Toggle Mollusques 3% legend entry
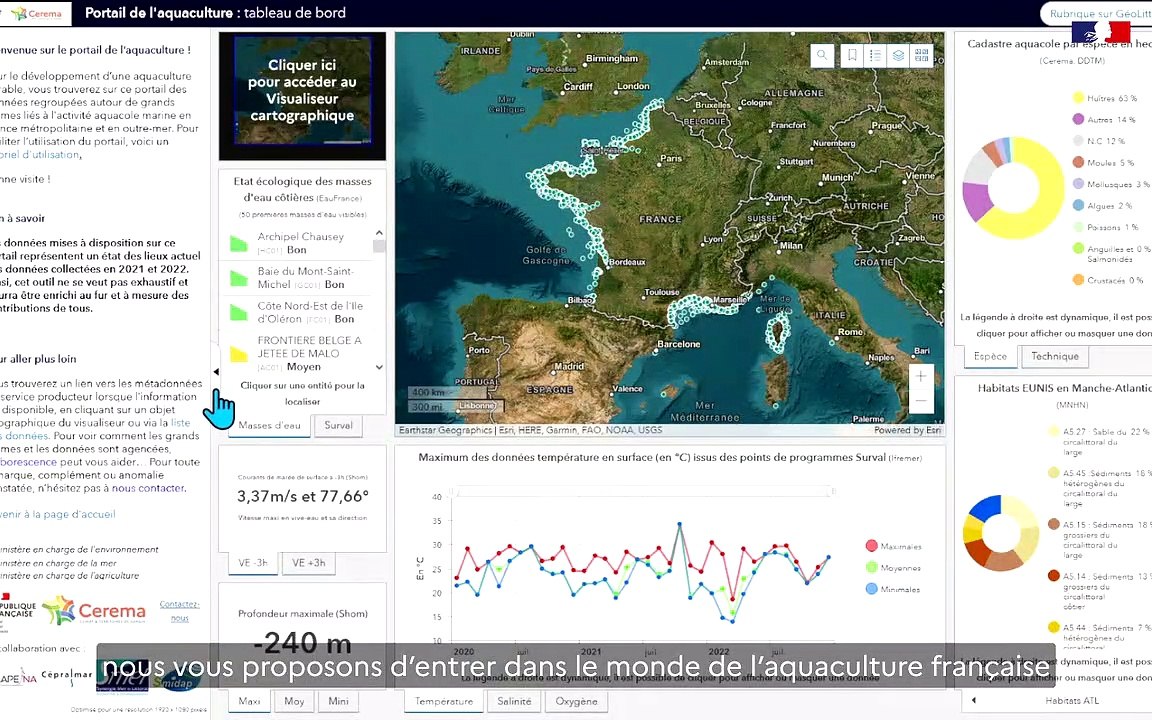This screenshot has width=1152, height=720. click(x=1111, y=184)
